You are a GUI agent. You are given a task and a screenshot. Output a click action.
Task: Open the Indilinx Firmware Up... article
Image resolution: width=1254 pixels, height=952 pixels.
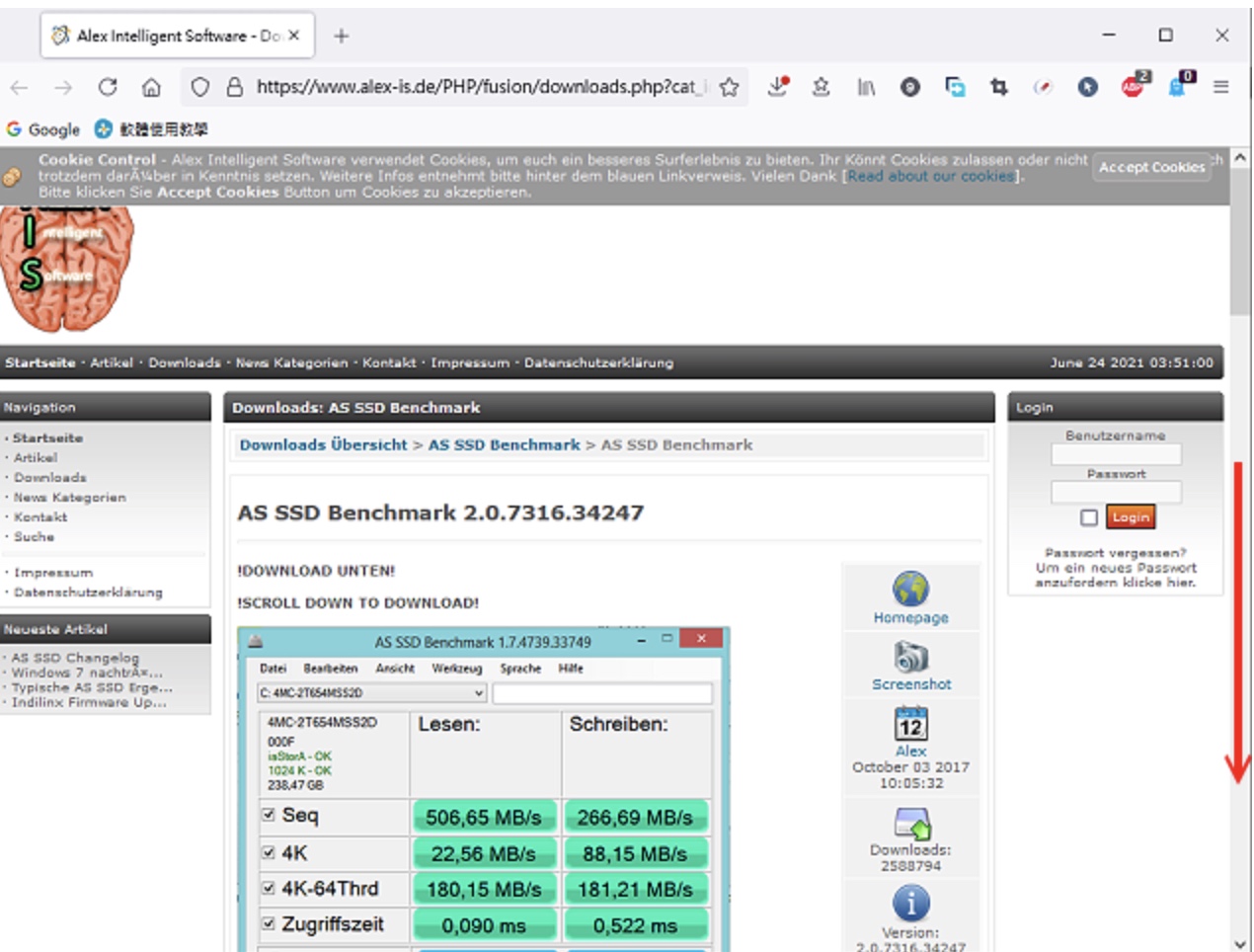pos(89,701)
